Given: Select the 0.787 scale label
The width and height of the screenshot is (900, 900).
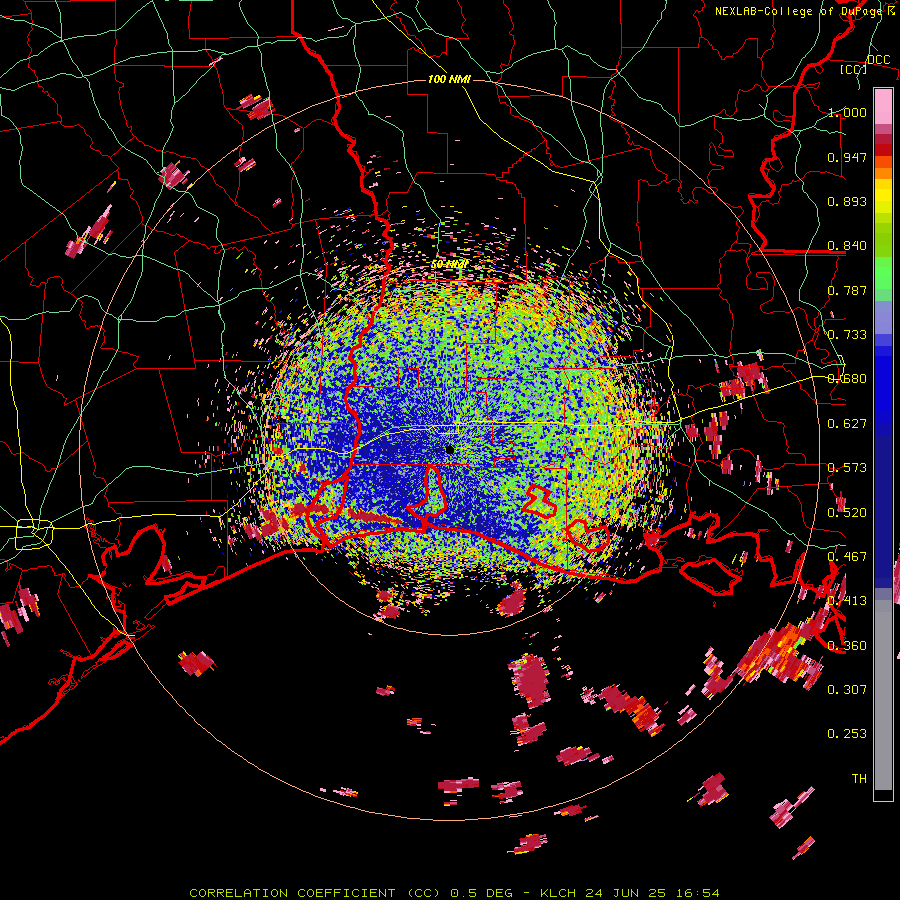Looking at the screenshot, I should 847,290.
